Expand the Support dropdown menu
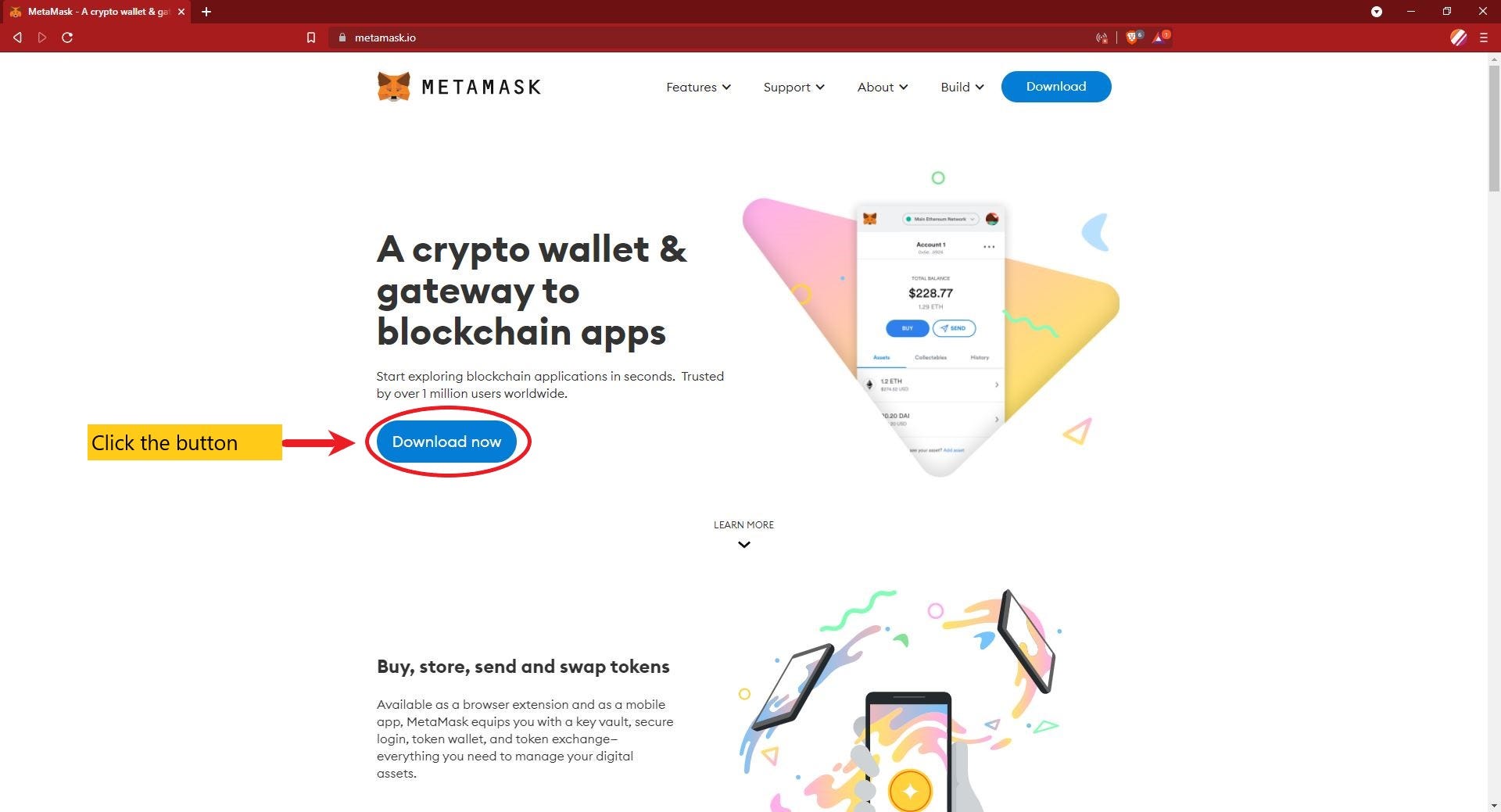This screenshot has height=812, width=1501. pyautogui.click(x=793, y=87)
